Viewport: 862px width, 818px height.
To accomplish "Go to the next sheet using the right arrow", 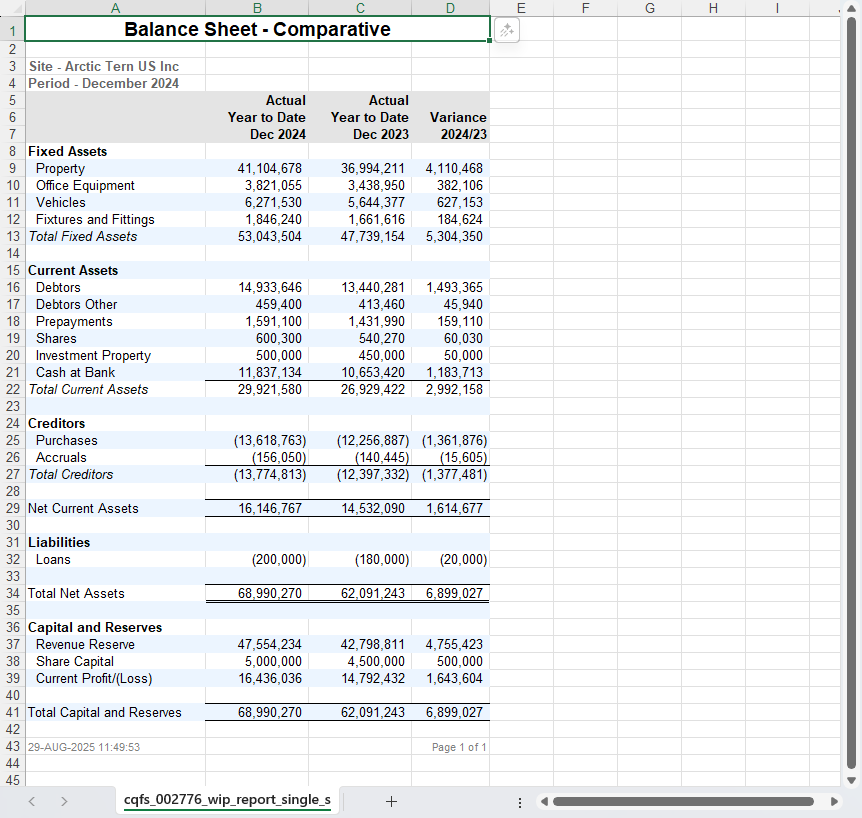I will (65, 801).
